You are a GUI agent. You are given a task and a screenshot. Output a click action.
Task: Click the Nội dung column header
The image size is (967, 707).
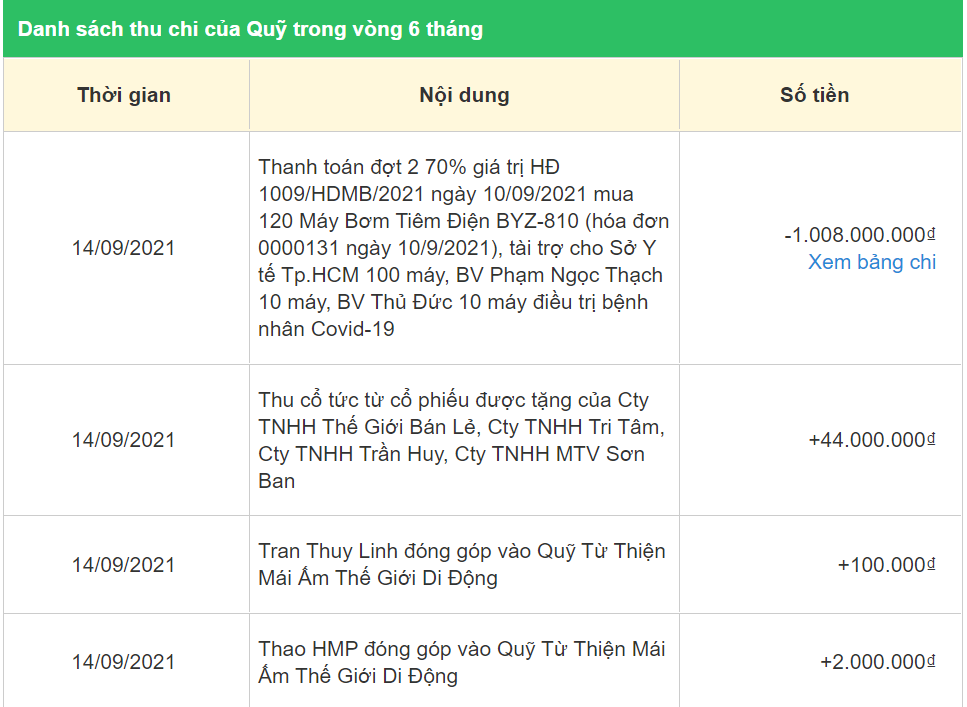(464, 96)
